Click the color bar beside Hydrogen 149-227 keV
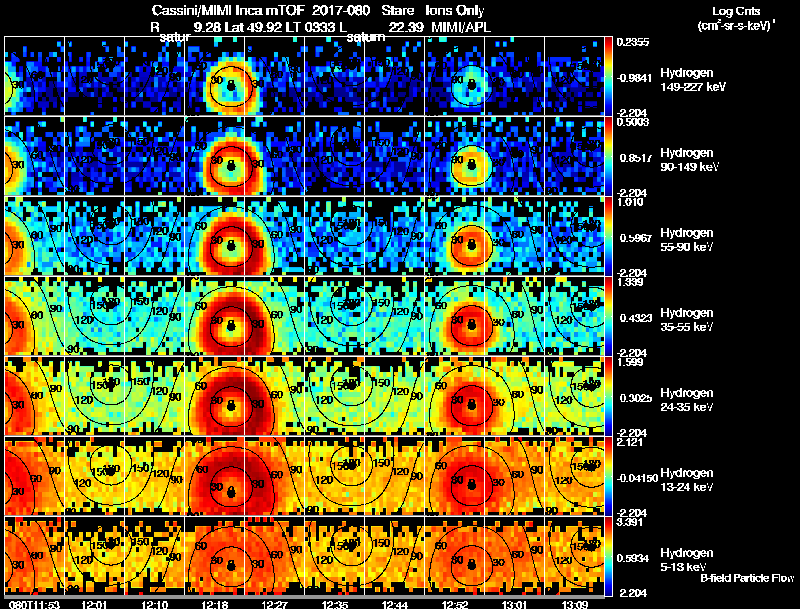Viewport: 800px width, 609px height. click(608, 75)
